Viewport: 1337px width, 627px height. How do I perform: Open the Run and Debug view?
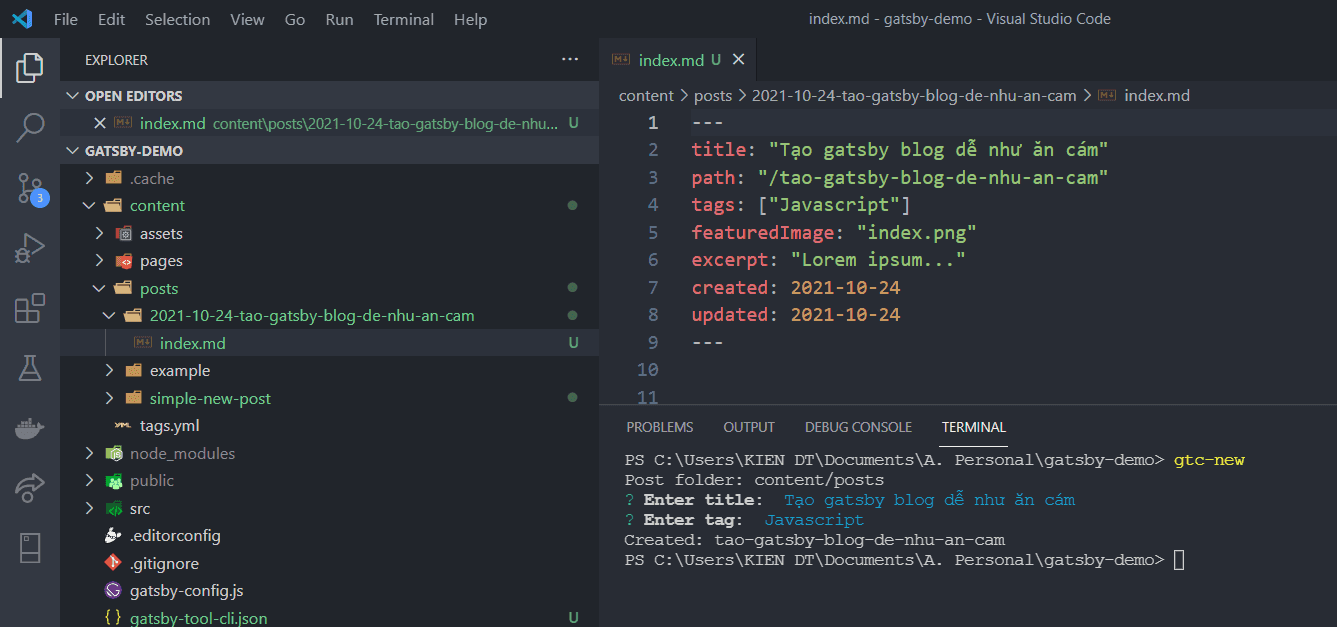pyautogui.click(x=30, y=248)
